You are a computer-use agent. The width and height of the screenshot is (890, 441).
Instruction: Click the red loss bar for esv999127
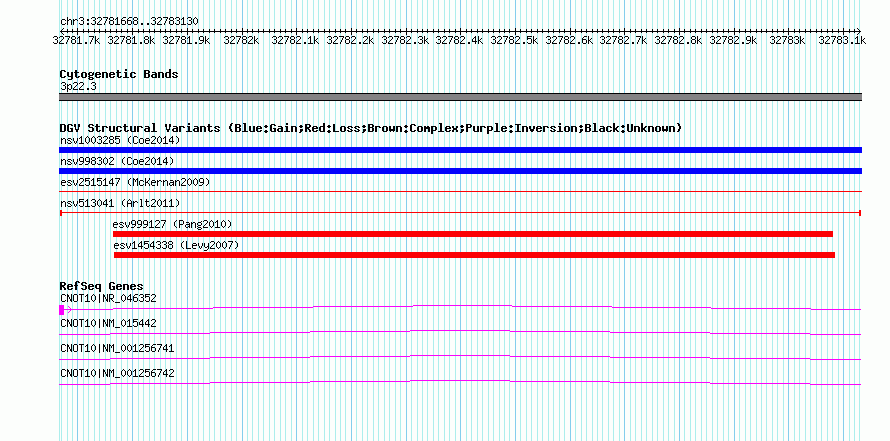pos(473,234)
